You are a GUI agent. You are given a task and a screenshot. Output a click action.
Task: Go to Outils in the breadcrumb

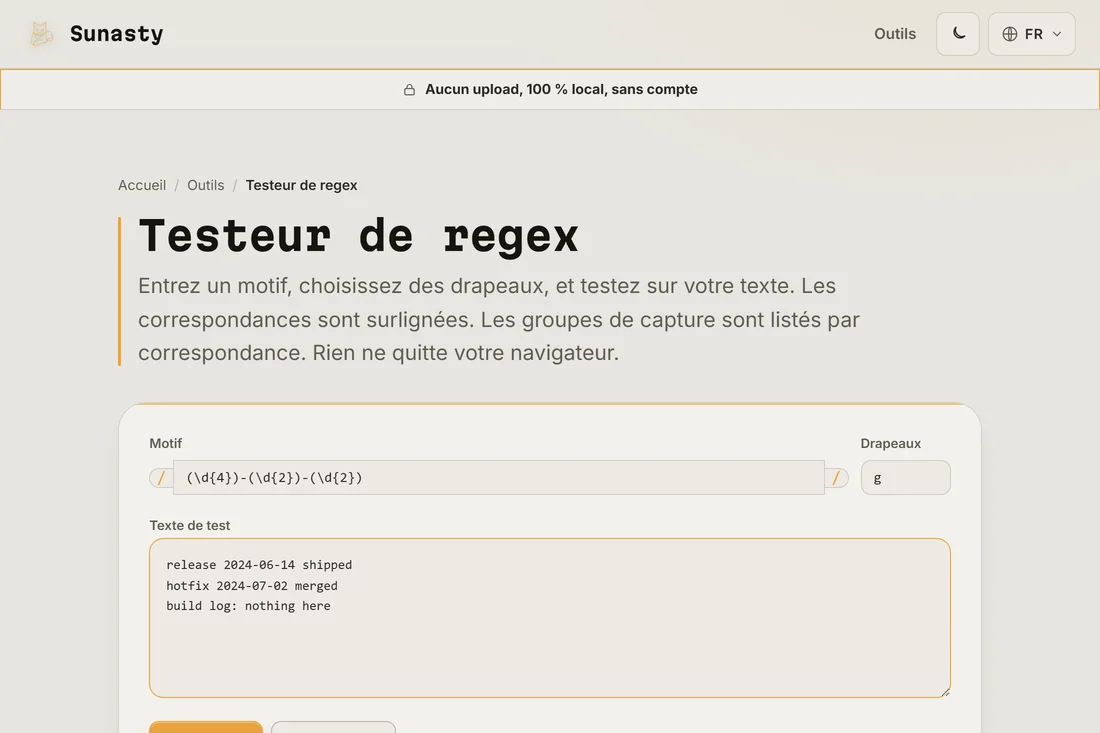coord(206,185)
